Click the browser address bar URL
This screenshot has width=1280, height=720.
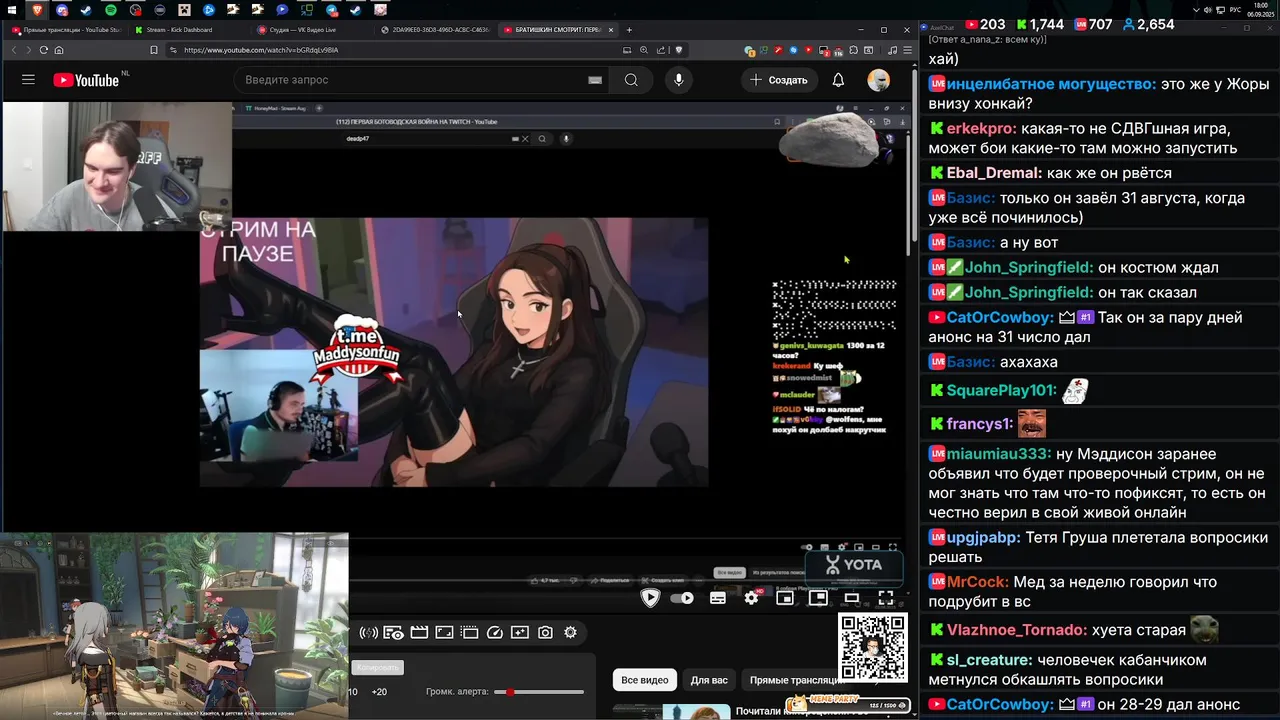[x=262, y=50]
